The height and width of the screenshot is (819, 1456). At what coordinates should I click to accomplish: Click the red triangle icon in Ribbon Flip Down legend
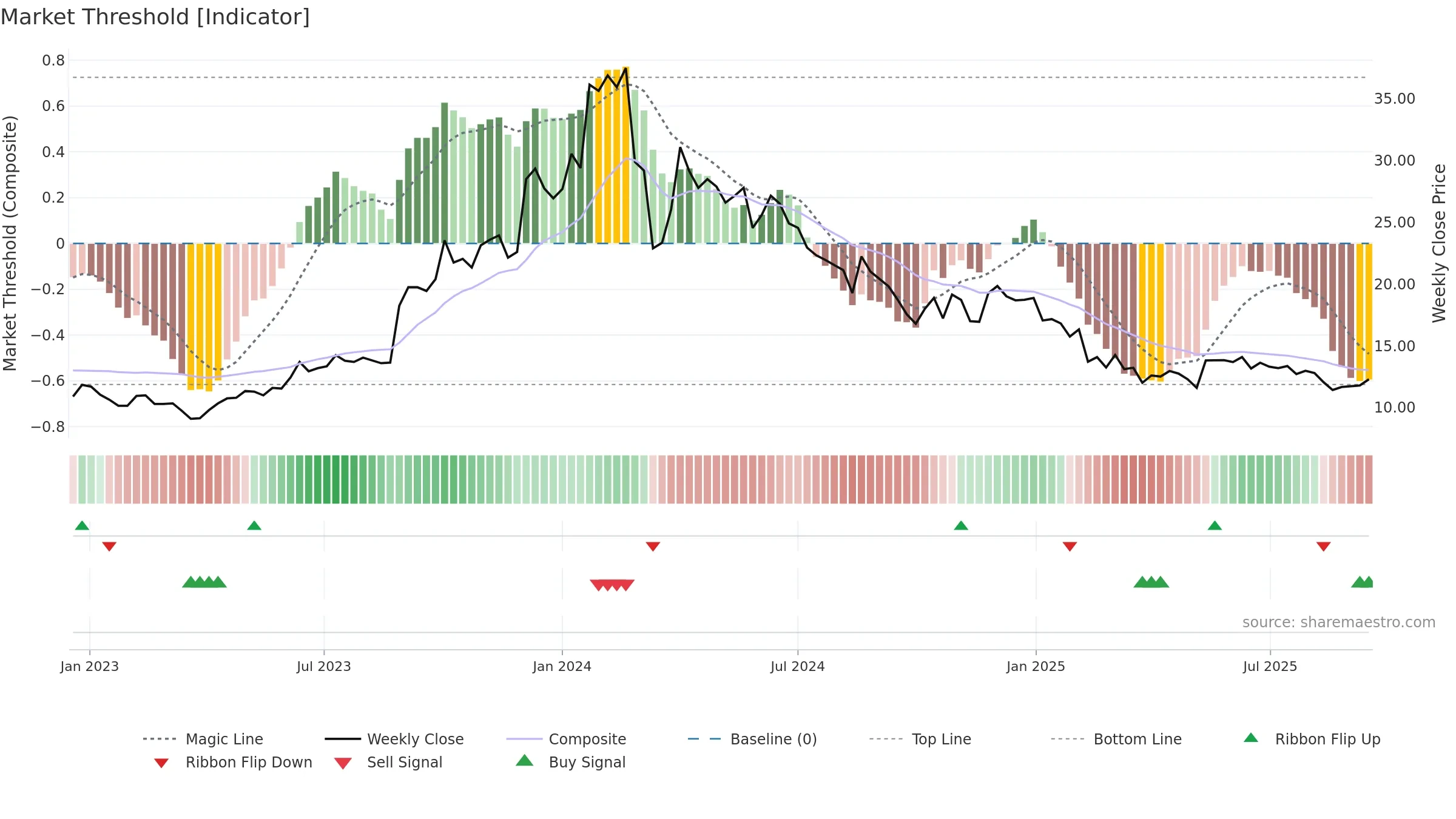[x=161, y=763]
